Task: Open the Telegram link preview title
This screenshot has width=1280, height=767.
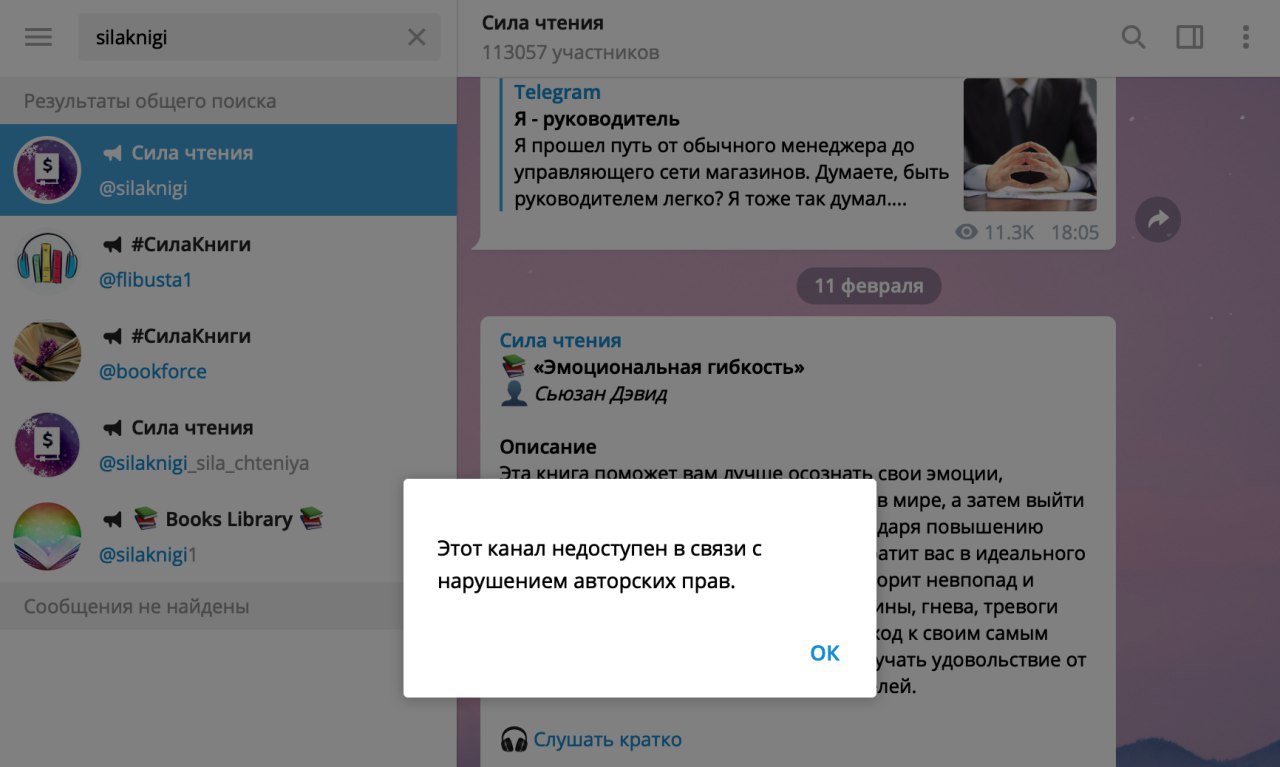Action: 557,93
